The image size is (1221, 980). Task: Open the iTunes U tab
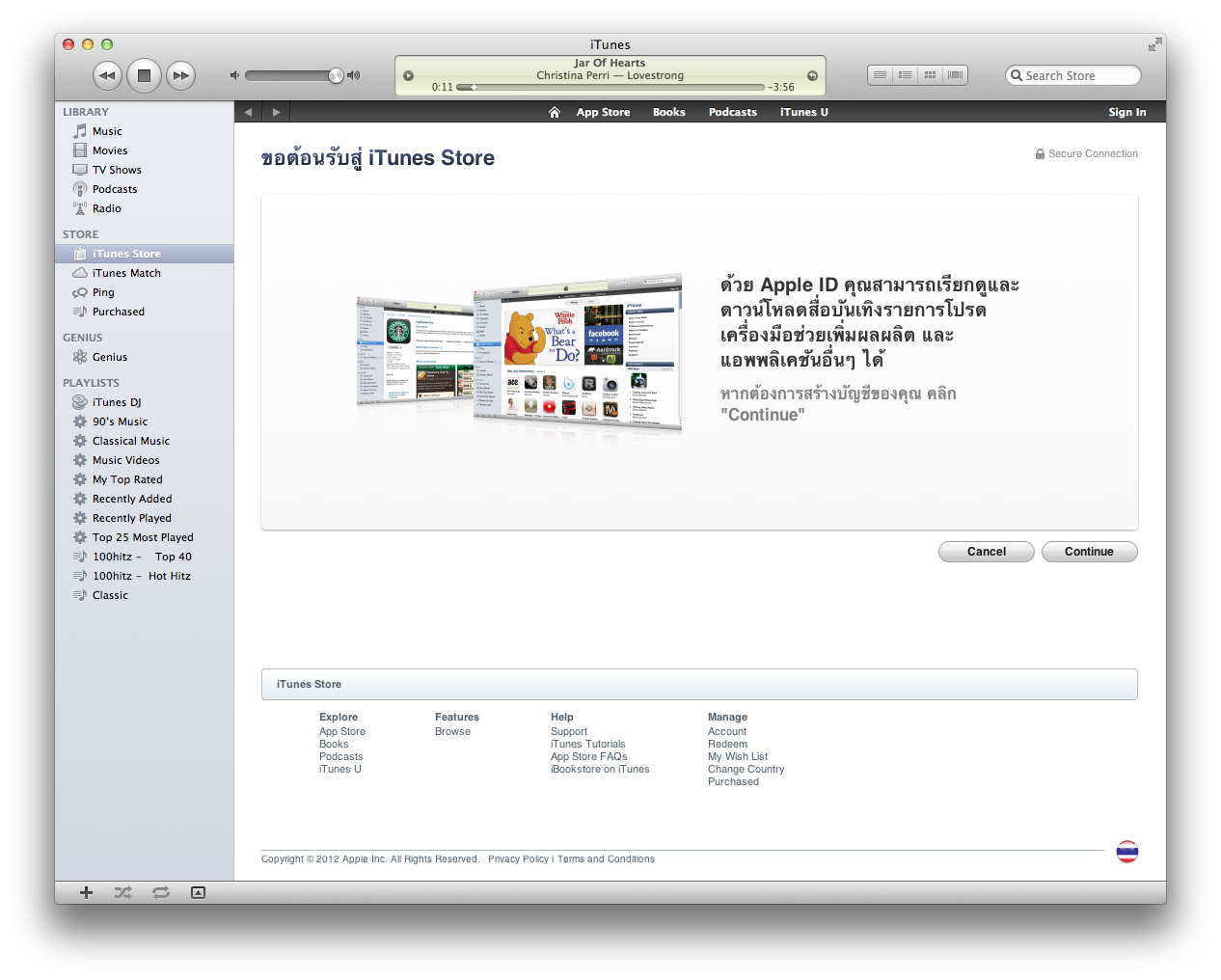pyautogui.click(x=803, y=112)
